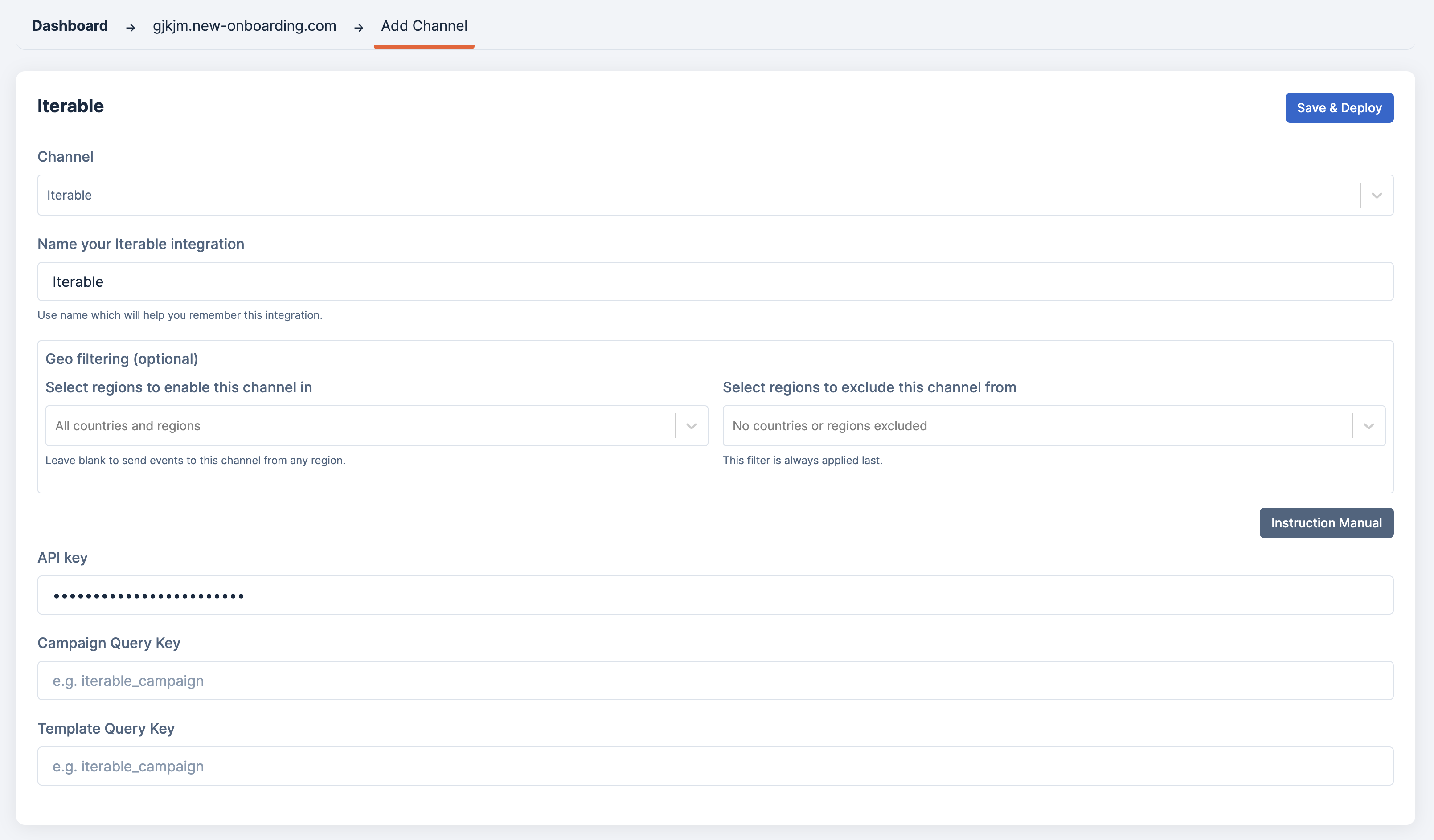
Task: Click the breadcrumb arrow before Add Channel
Action: tap(358, 27)
